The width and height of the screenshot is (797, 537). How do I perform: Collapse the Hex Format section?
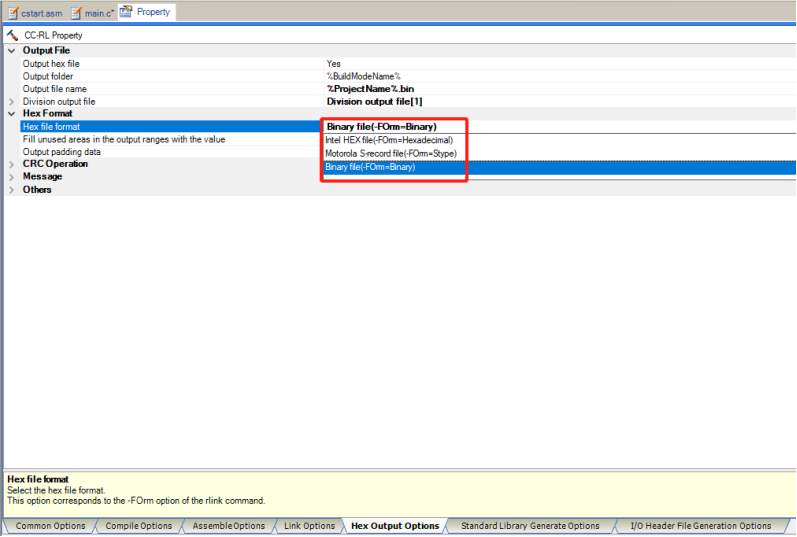point(12,114)
